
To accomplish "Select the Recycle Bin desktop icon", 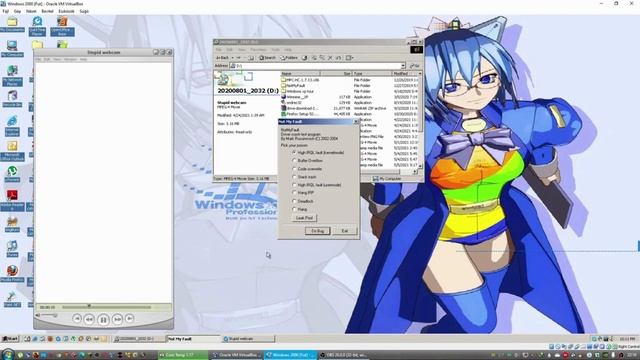I will point(12,99).
